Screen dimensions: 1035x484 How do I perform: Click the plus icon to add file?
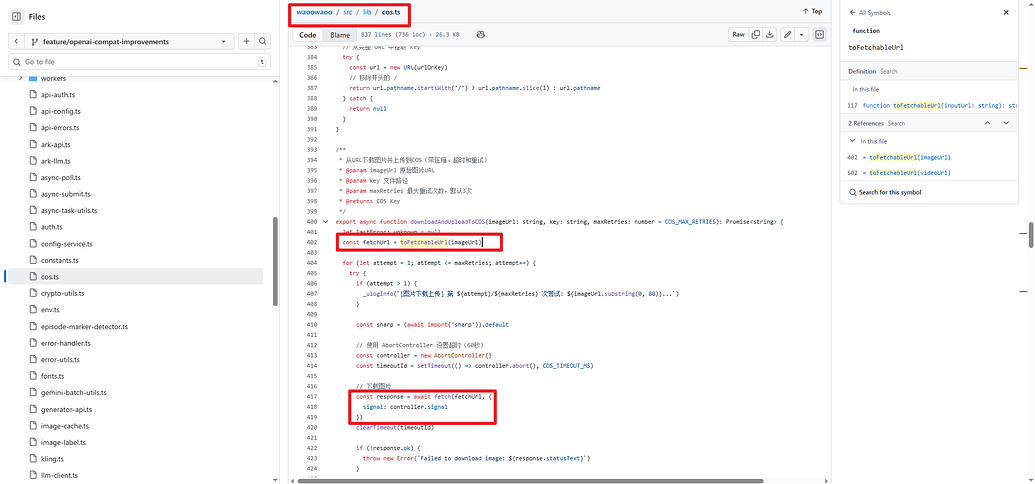[x=246, y=42]
